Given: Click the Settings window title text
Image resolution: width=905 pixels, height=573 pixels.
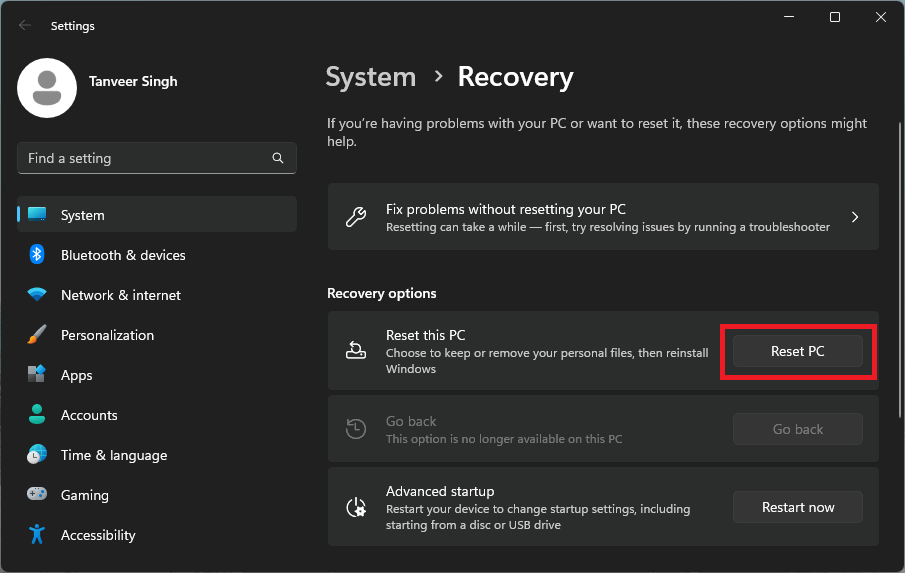Looking at the screenshot, I should 73,26.
